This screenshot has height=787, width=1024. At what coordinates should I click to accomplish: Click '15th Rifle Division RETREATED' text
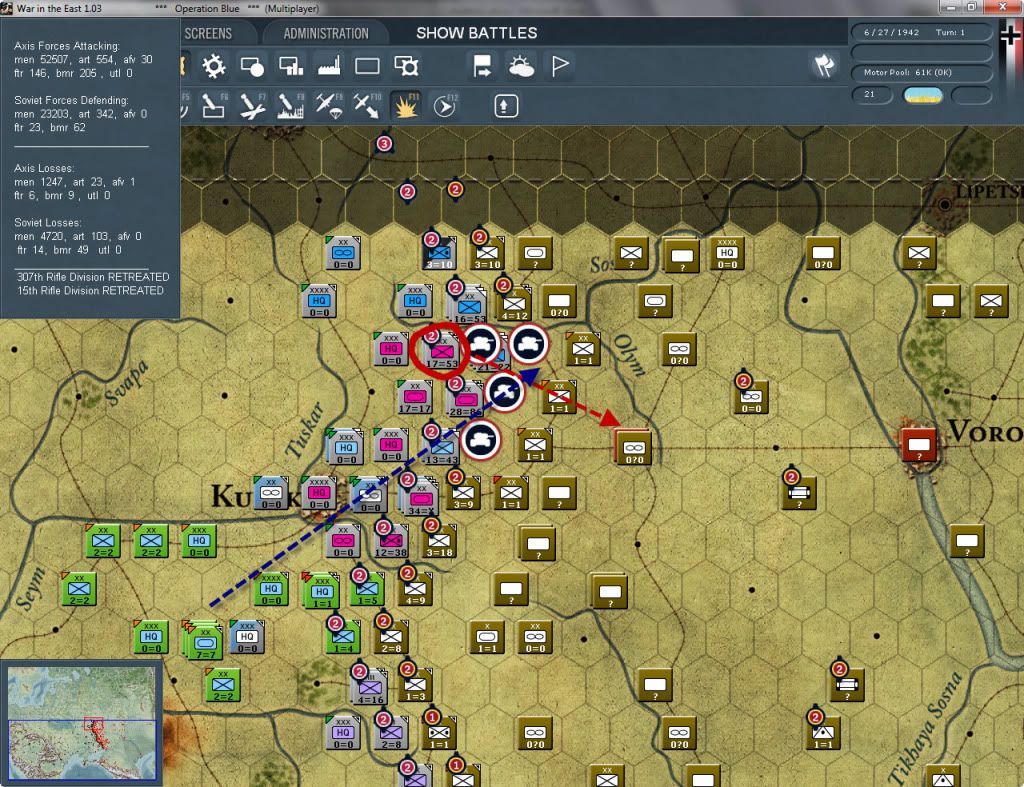click(x=91, y=291)
